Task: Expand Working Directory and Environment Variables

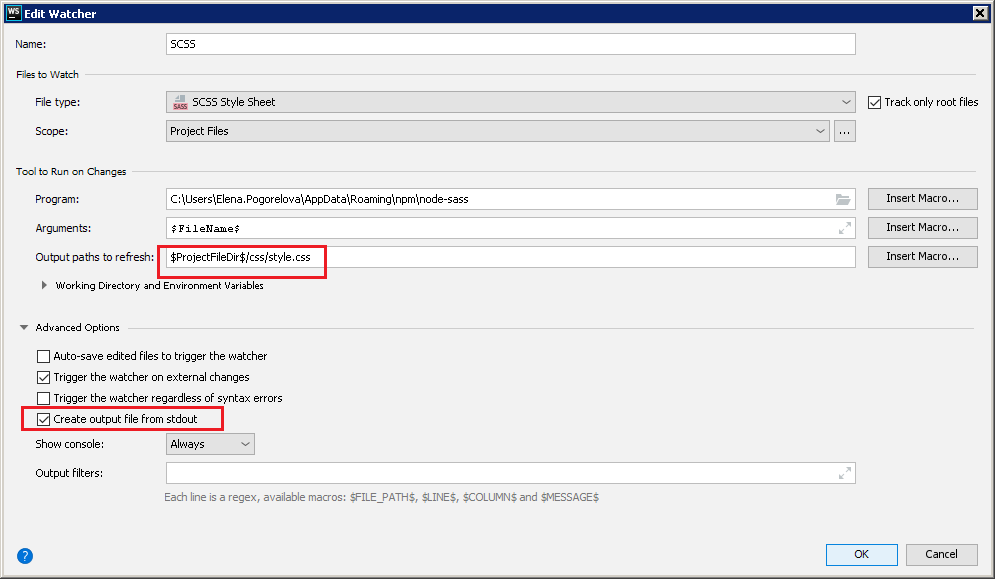Action: (x=44, y=286)
